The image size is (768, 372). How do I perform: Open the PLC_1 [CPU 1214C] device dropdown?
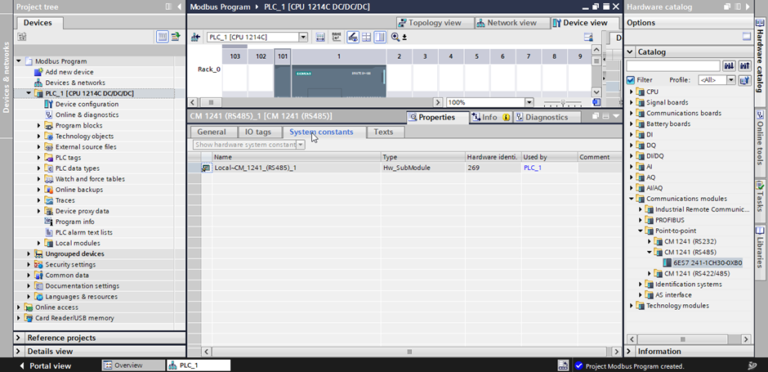tap(303, 37)
